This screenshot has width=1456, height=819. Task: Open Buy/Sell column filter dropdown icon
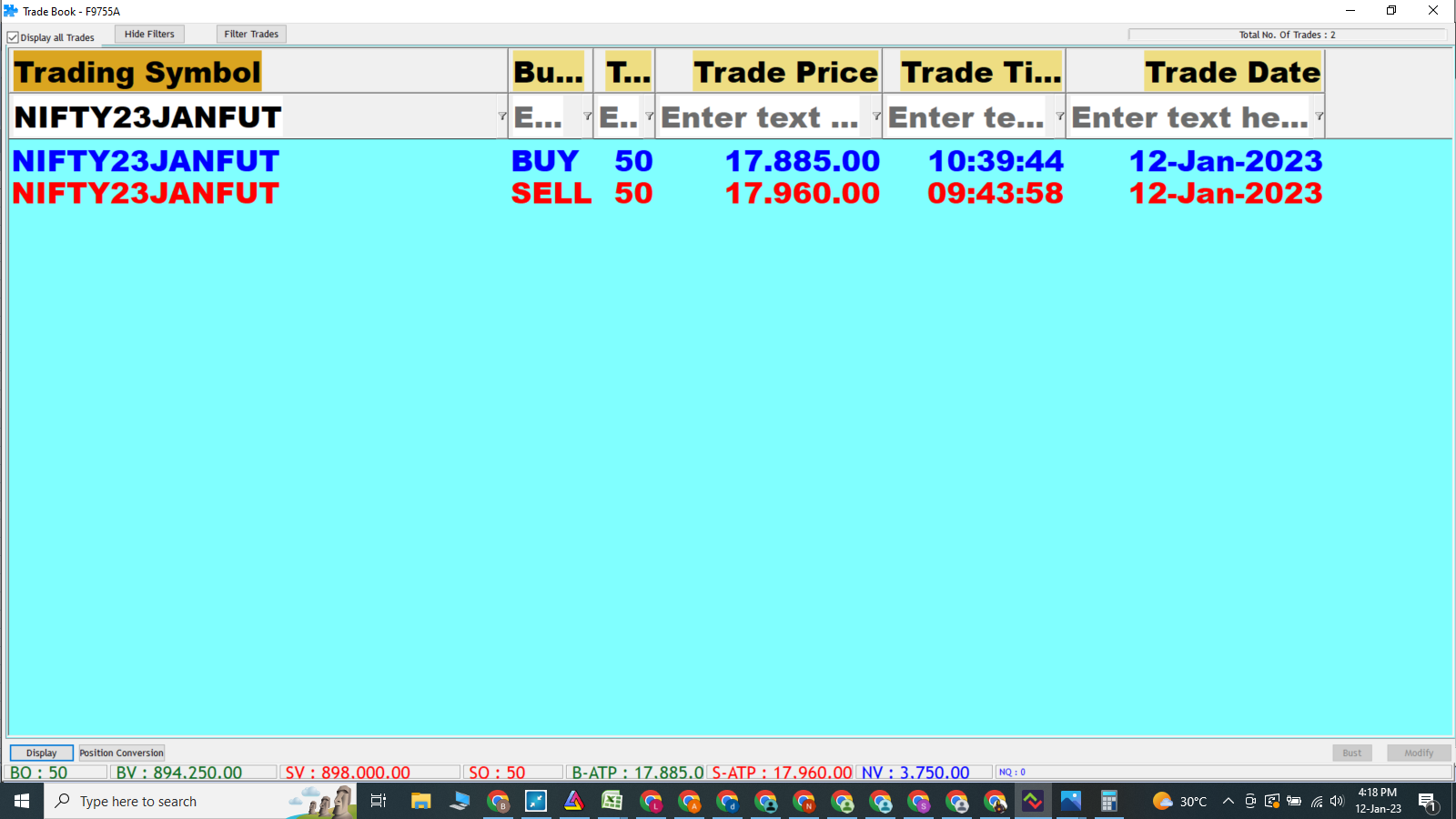coord(587,116)
